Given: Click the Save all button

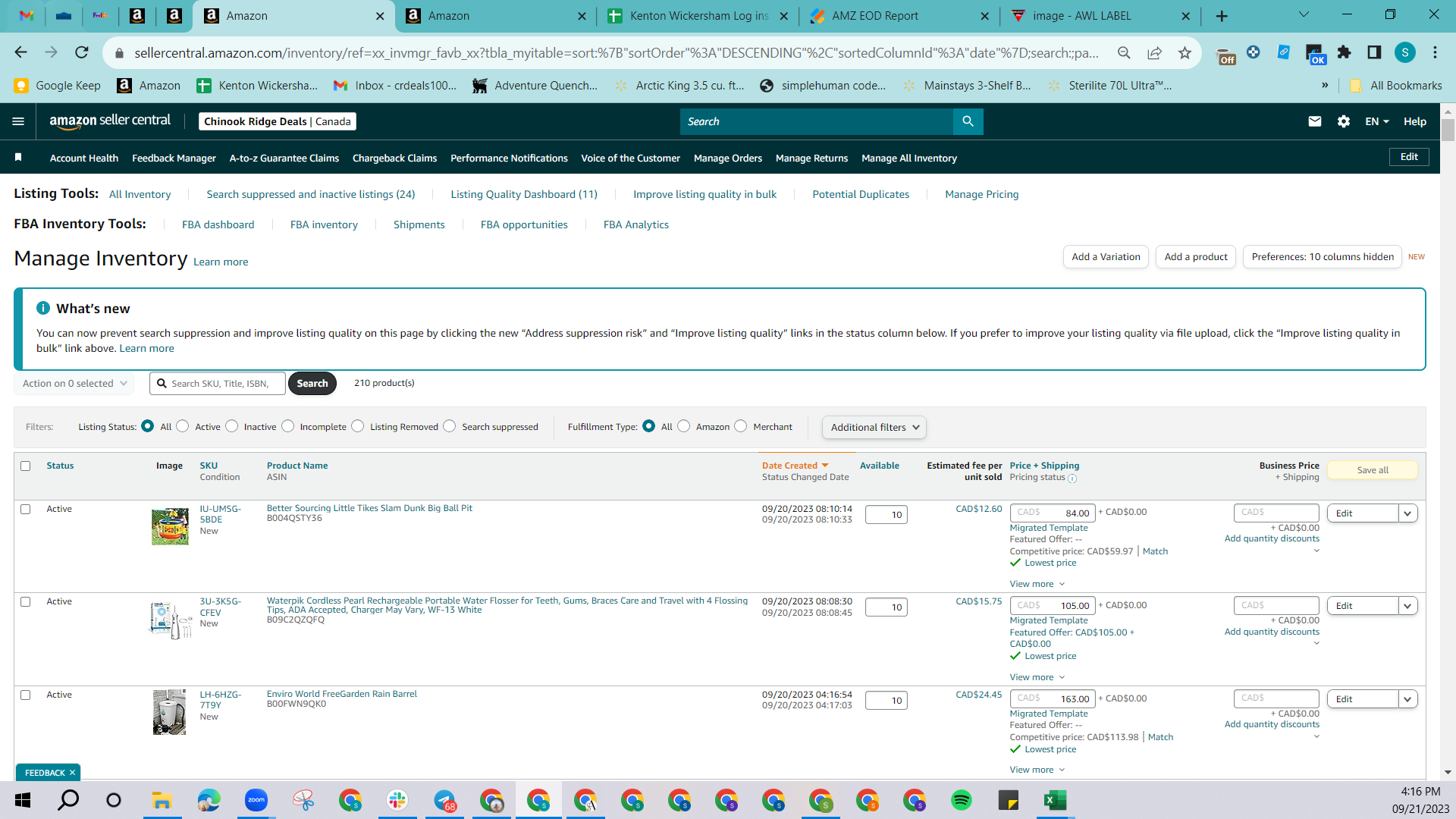Looking at the screenshot, I should coord(1373,470).
